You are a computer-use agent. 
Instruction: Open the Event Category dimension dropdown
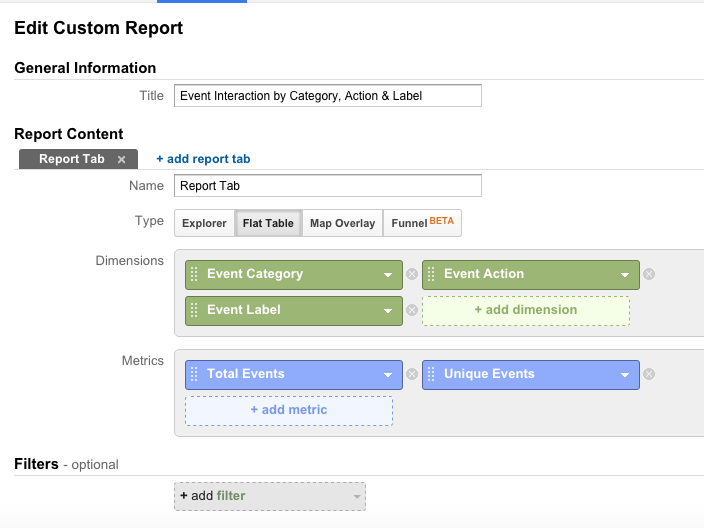coord(388,275)
